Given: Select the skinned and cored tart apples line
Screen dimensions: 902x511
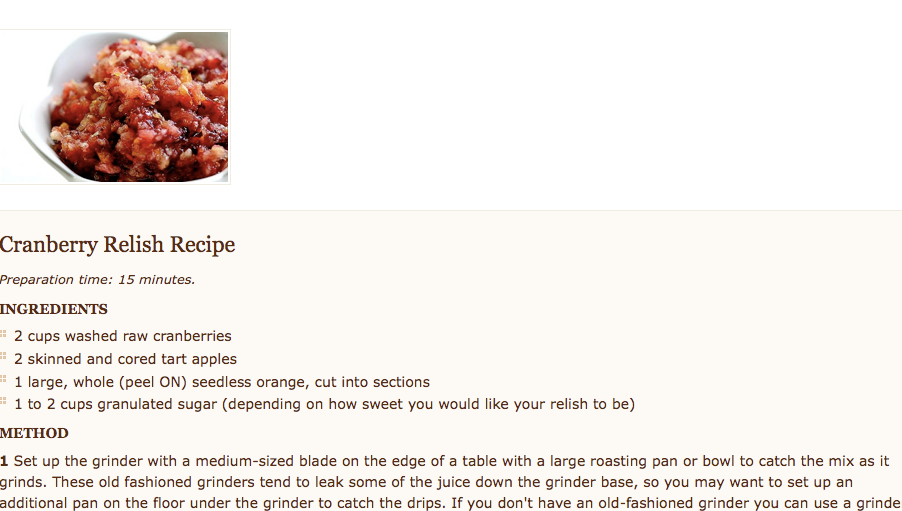Looking at the screenshot, I should [125, 359].
